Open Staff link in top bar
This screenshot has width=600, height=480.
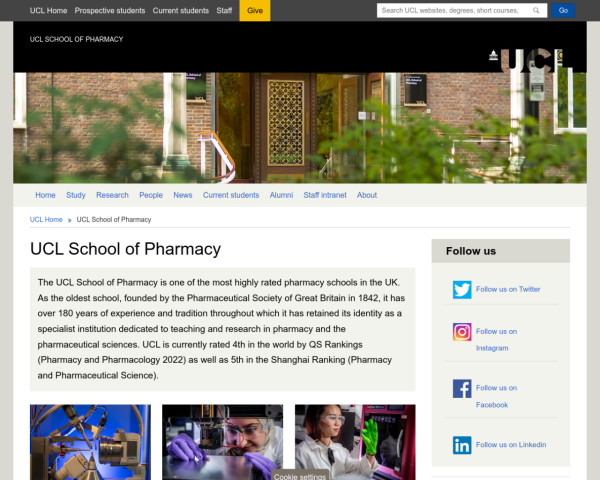224,10
